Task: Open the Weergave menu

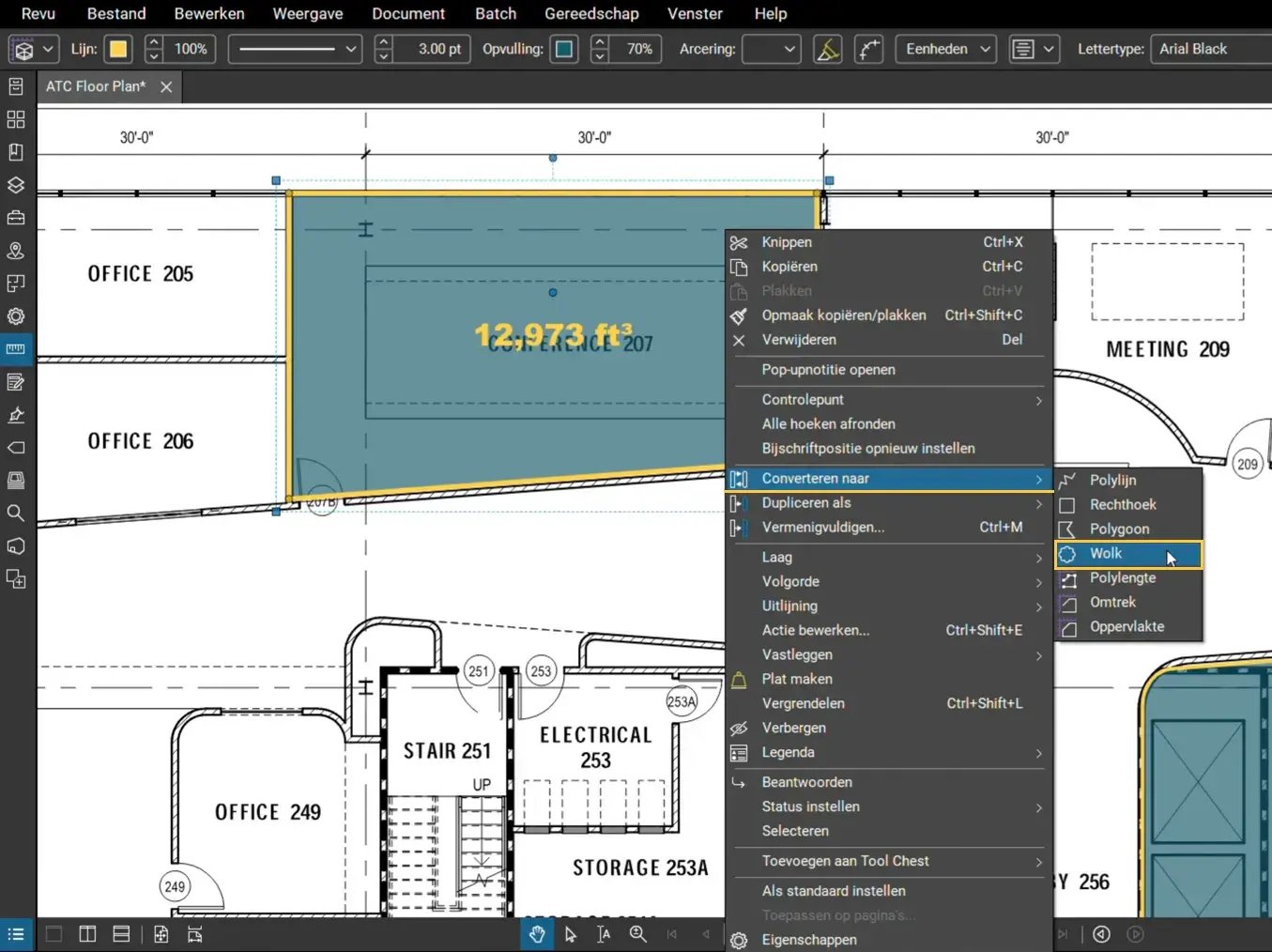Action: coord(308,13)
